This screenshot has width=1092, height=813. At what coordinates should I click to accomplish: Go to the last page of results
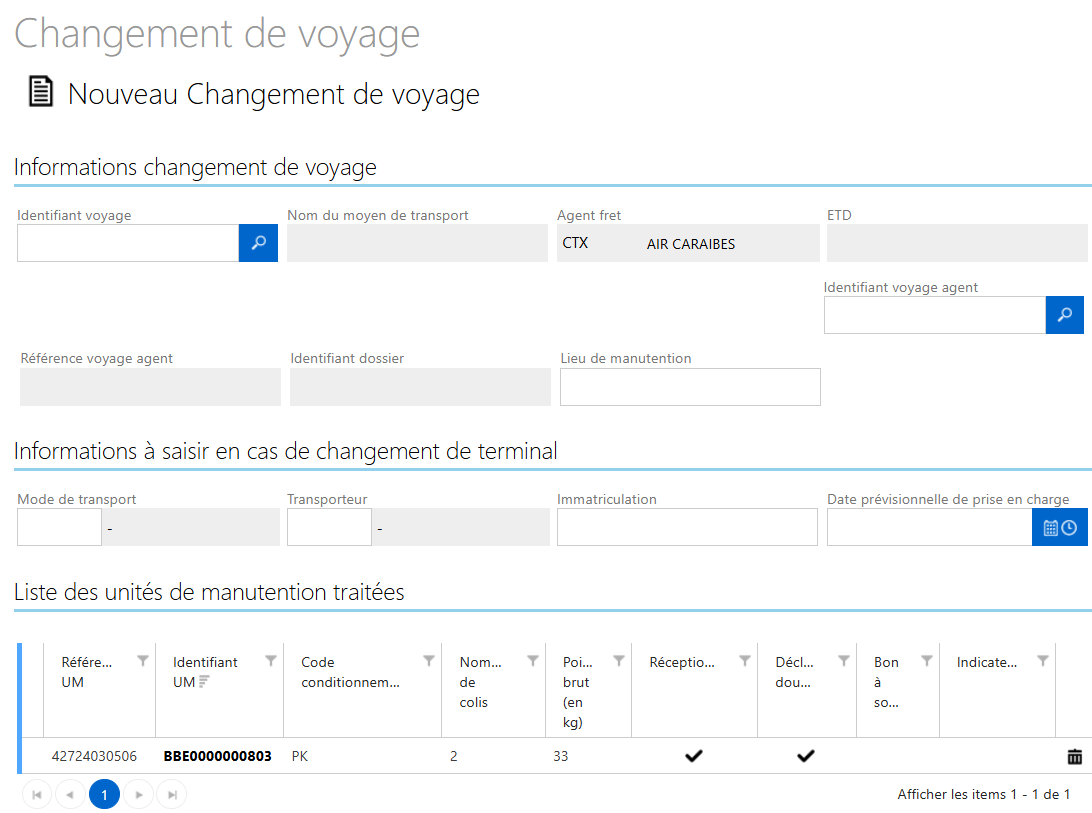[172, 795]
